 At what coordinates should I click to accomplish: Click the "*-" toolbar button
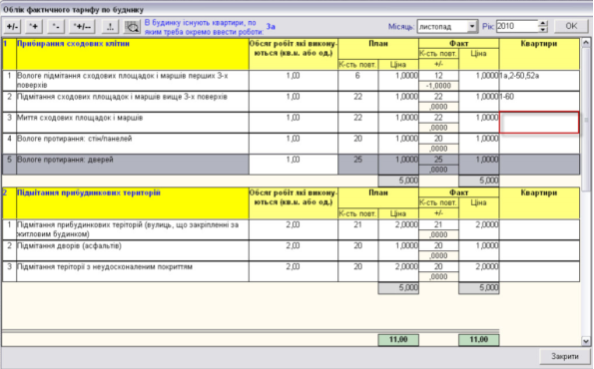coord(56,27)
